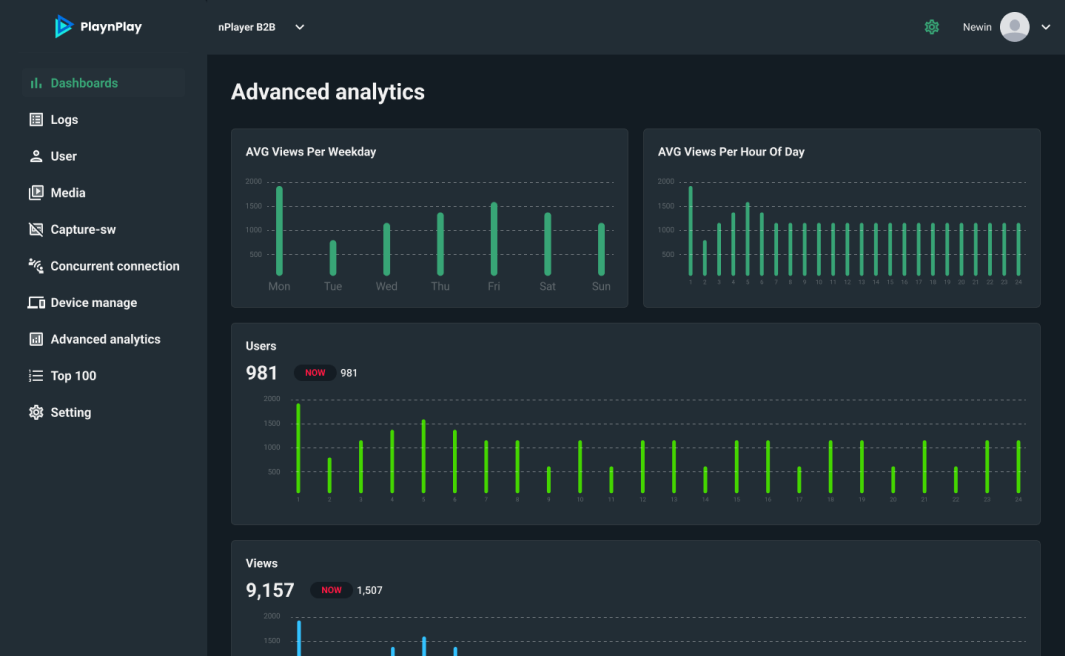
Task: Open the Logs icon in sidebar
Action: (36, 120)
